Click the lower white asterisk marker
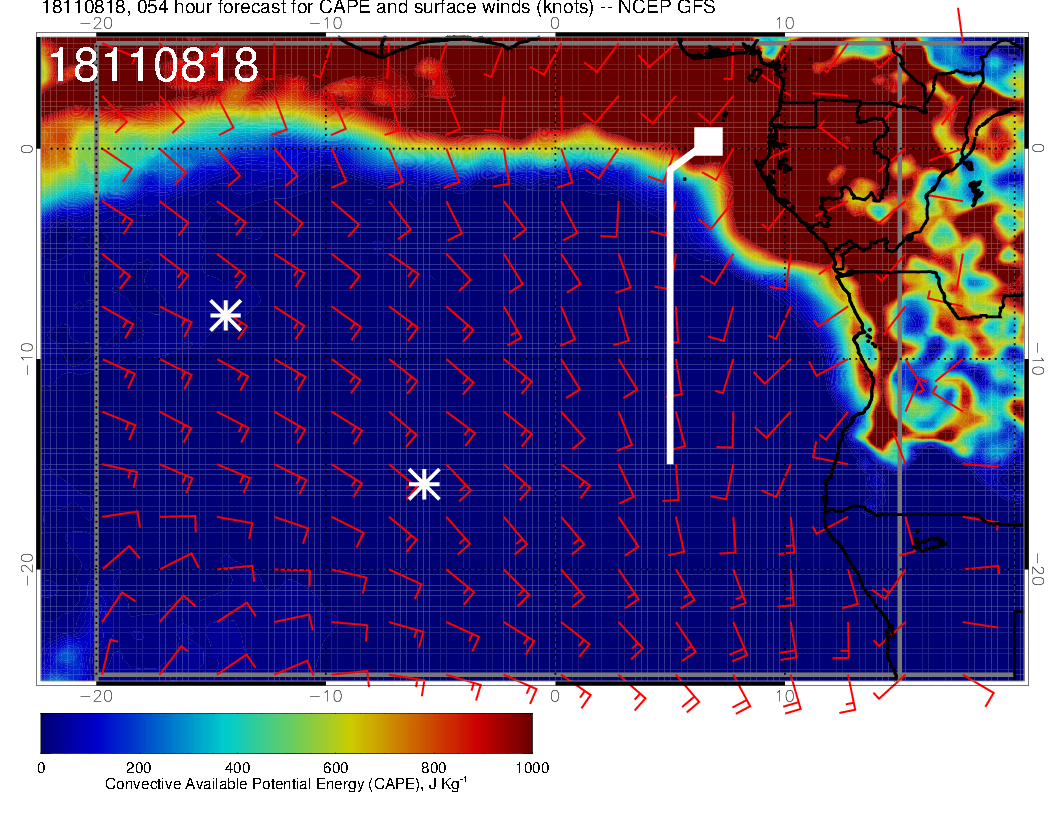This screenshot has height=816, width=1056. (424, 484)
